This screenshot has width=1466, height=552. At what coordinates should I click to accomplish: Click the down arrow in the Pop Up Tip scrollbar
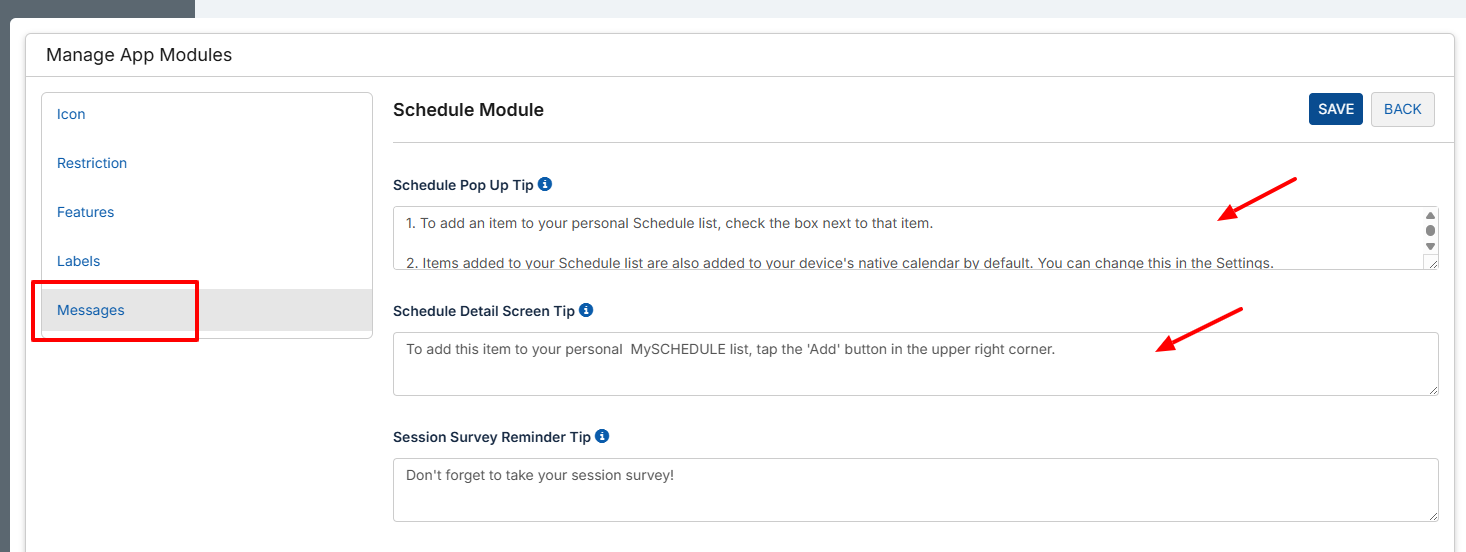point(1430,246)
